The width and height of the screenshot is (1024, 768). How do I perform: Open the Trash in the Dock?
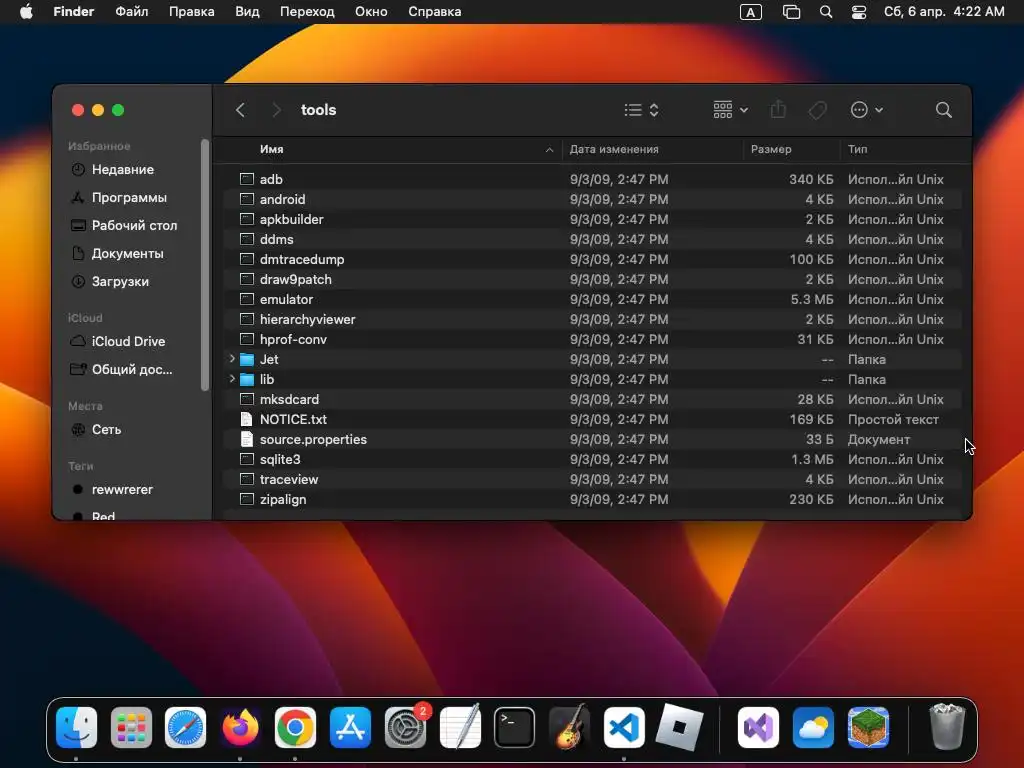947,727
